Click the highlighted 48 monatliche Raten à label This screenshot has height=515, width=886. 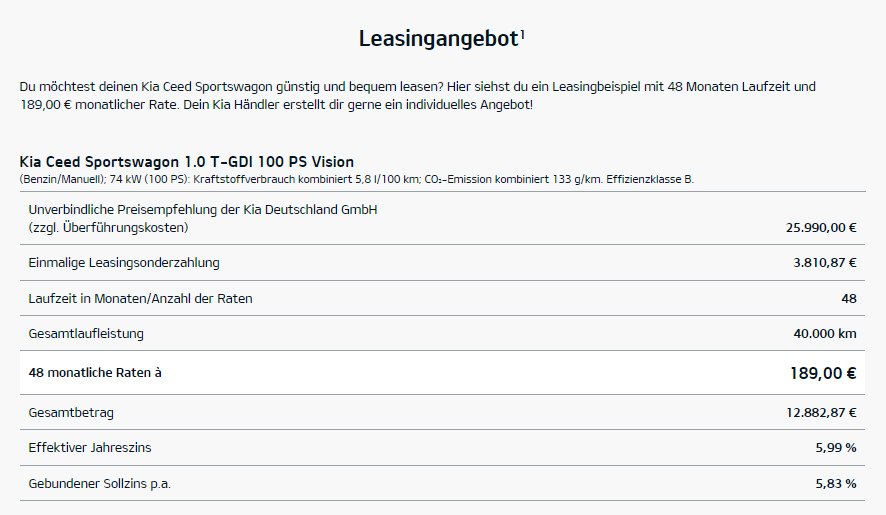[x=95, y=372]
